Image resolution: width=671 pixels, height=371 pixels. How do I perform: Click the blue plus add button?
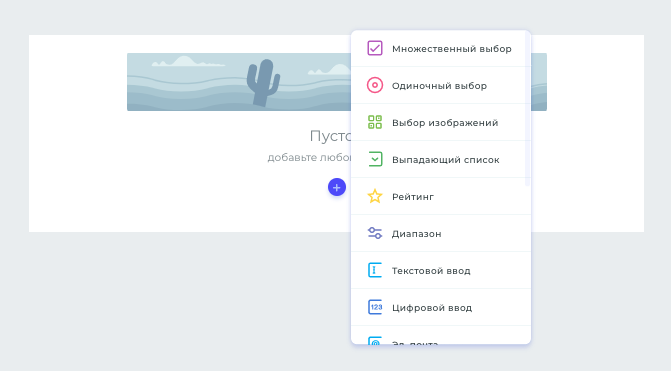point(337,187)
